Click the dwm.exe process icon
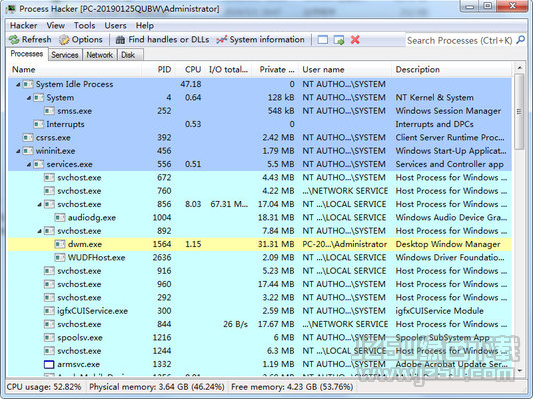The height and width of the screenshot is (400, 533). [x=60, y=244]
